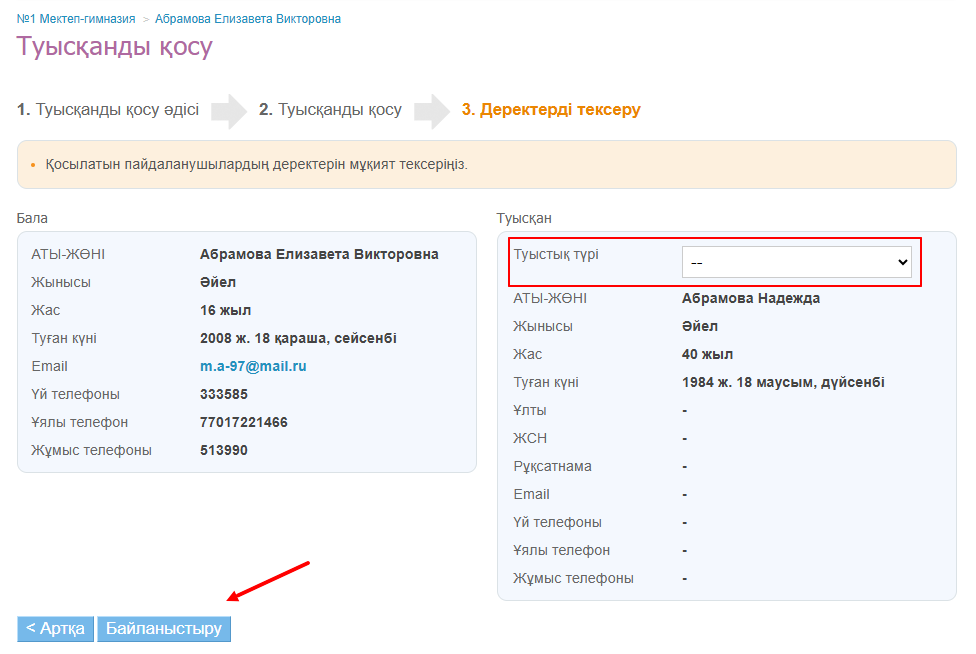The image size is (976, 654).
Task: Open the №1 Мектеп-гимназия breadcrumb link
Action: click(76, 19)
